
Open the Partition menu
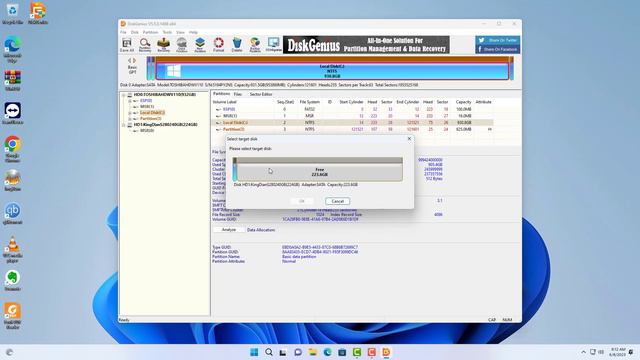coord(150,32)
